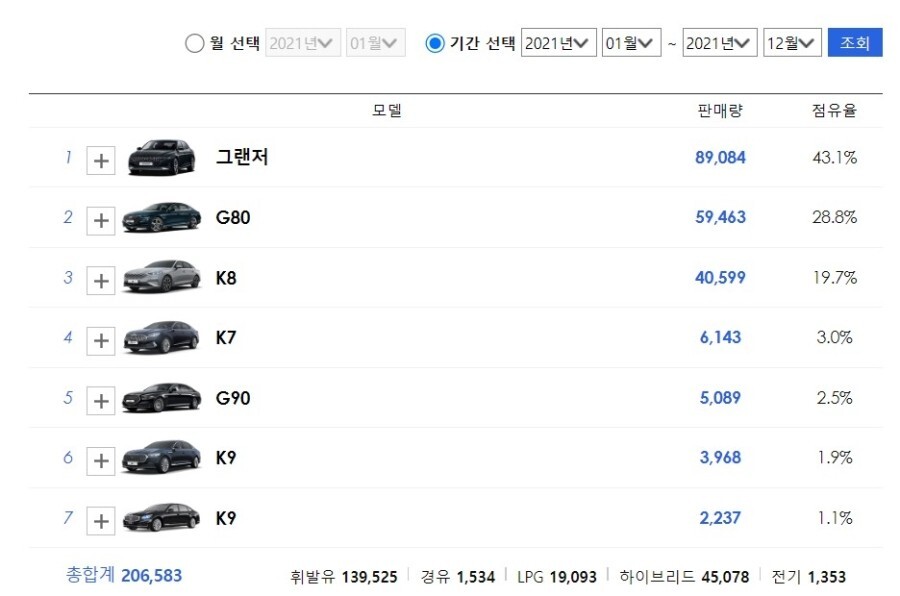Click the rank 7 K9 car thumbnail

point(162,517)
